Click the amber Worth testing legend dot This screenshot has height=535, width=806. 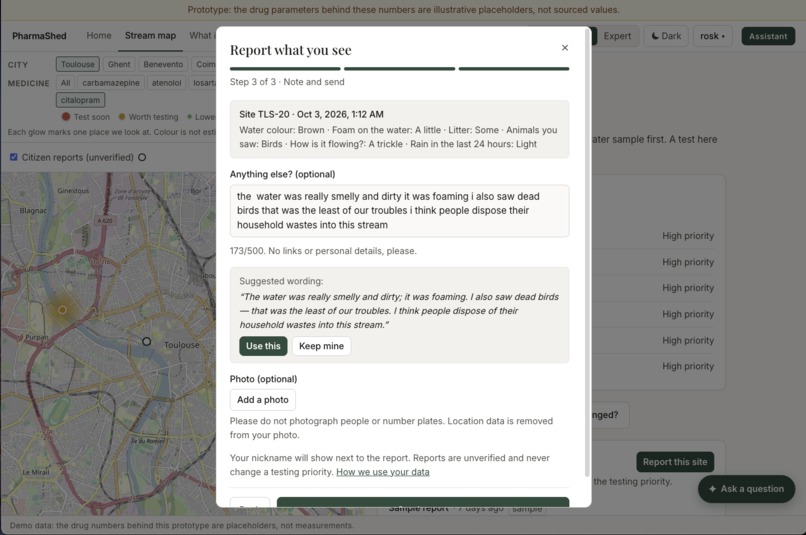122,117
